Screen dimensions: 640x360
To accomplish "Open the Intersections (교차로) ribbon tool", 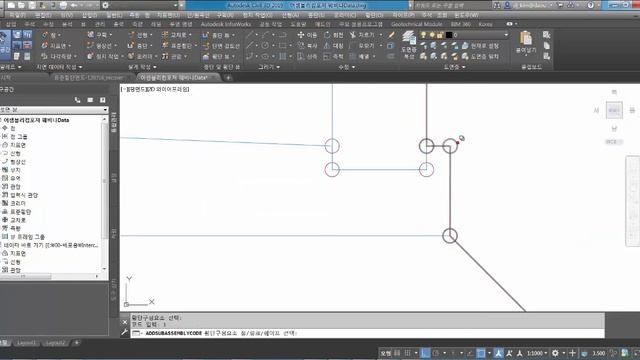I will [177, 35].
